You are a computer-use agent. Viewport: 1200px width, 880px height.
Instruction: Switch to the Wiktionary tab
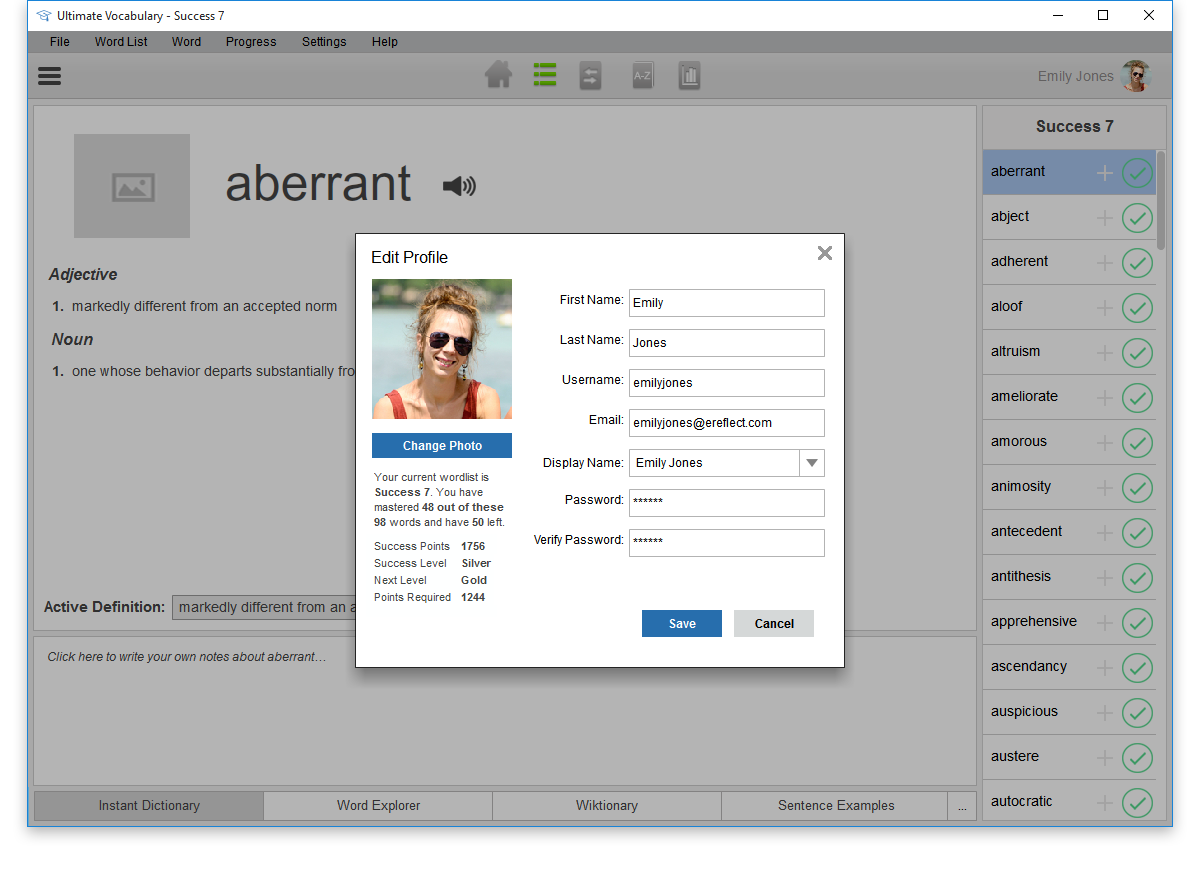606,806
